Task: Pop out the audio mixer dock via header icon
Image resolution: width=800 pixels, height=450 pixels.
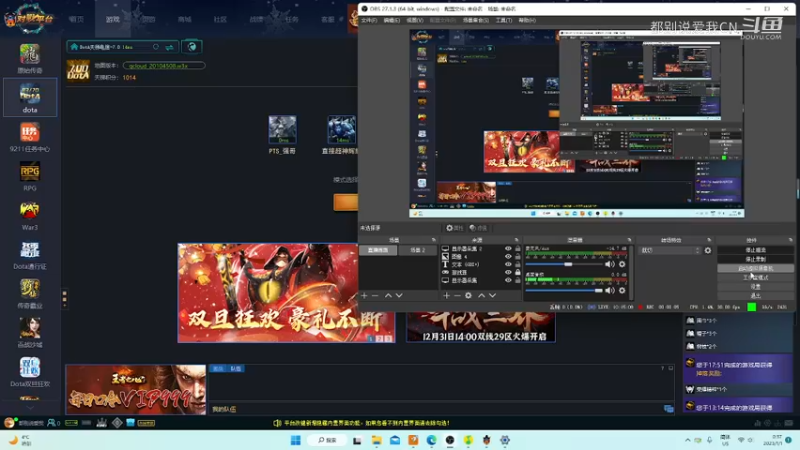Action: [x=629, y=240]
